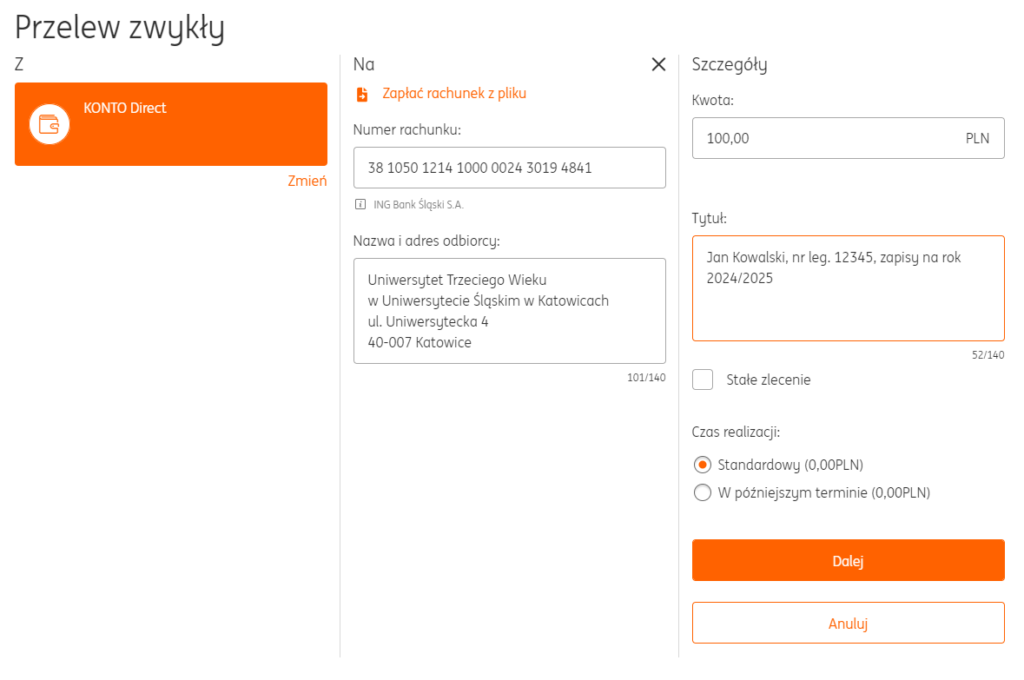Focus the Numer rachunku input field
This screenshot has height=680, width=1024.
(509, 168)
